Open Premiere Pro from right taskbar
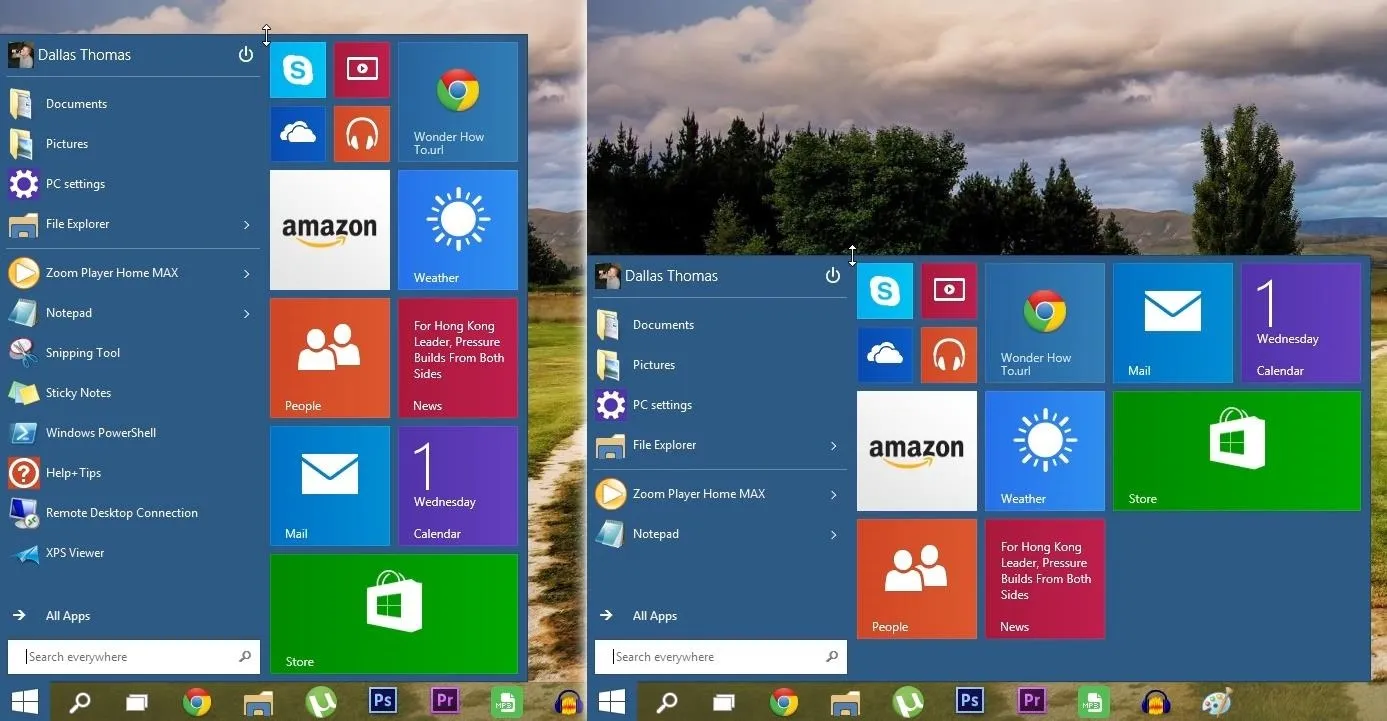The height and width of the screenshot is (721, 1387). tap(1031, 702)
